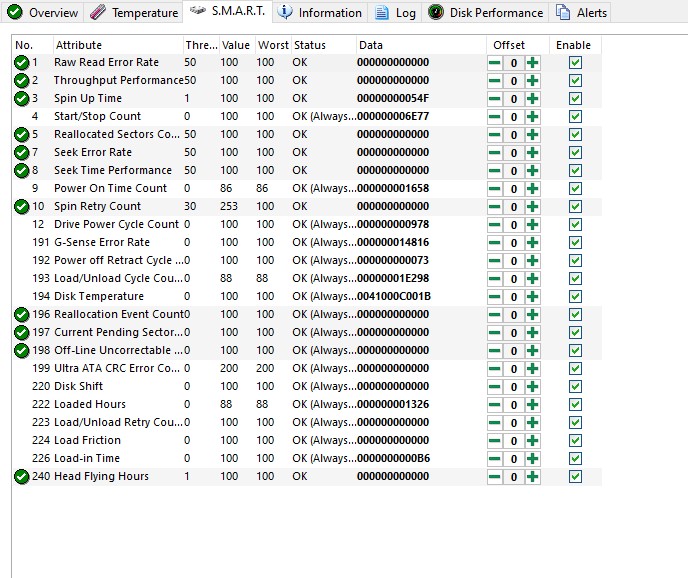This screenshot has width=688, height=578.
Task: Click green check icon for Throughput Performance
Action: coord(22,81)
